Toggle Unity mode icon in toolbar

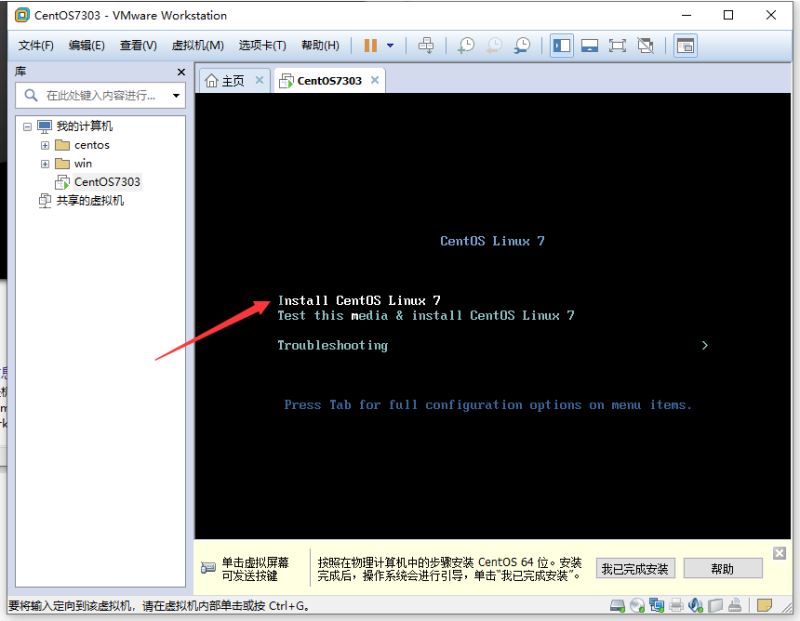pyautogui.click(x=646, y=45)
